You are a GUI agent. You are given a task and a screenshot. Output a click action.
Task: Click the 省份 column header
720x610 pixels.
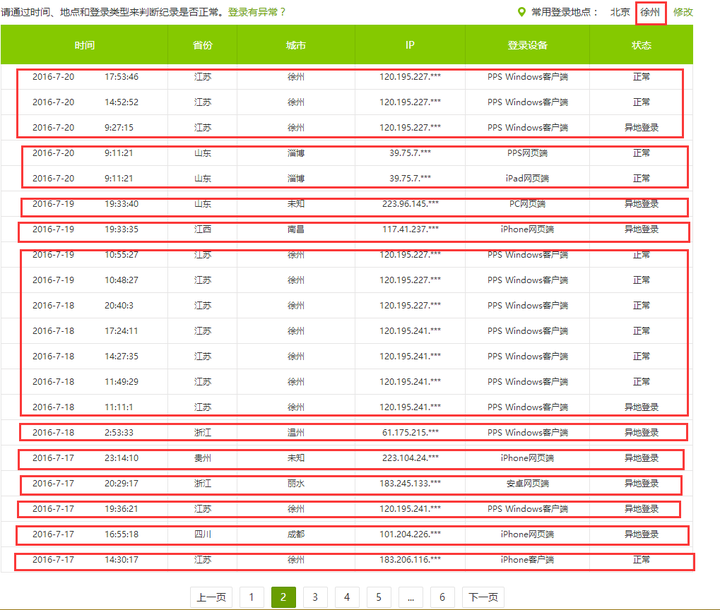point(202,45)
